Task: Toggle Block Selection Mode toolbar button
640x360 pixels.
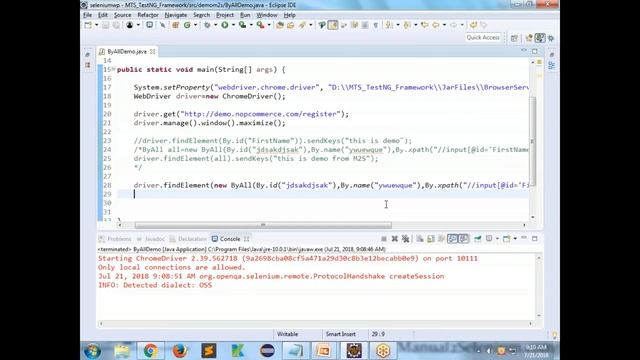Action: pyautogui.click(x=365, y=25)
